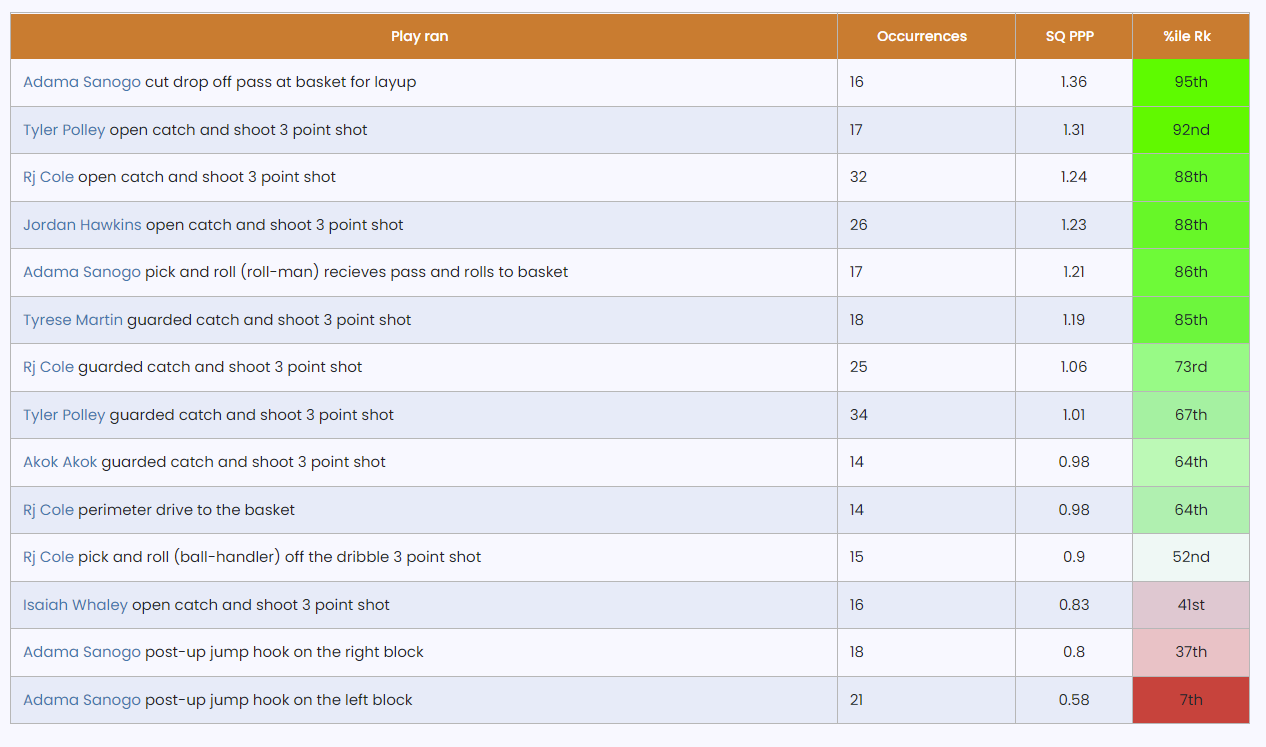Click Tyler Polley link in guarded catch row
Screen dimensions: 1266x747
point(64,415)
